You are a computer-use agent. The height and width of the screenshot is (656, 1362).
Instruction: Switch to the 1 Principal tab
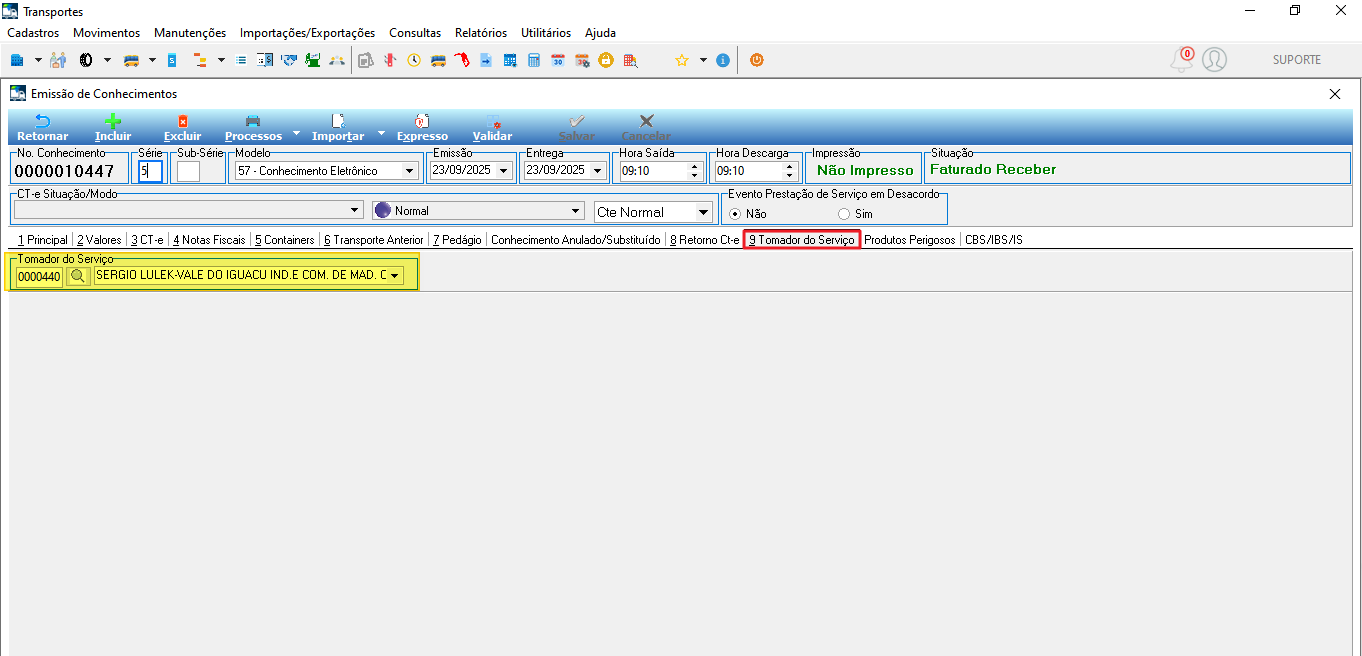click(43, 240)
